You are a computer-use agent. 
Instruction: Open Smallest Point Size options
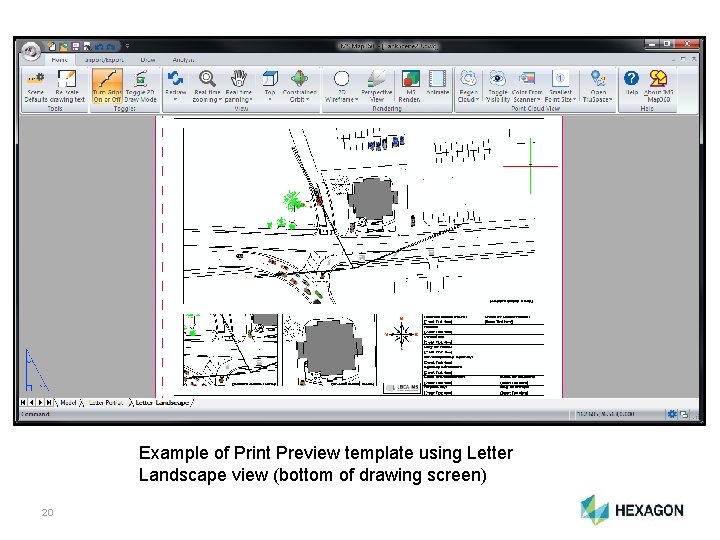(x=560, y=86)
